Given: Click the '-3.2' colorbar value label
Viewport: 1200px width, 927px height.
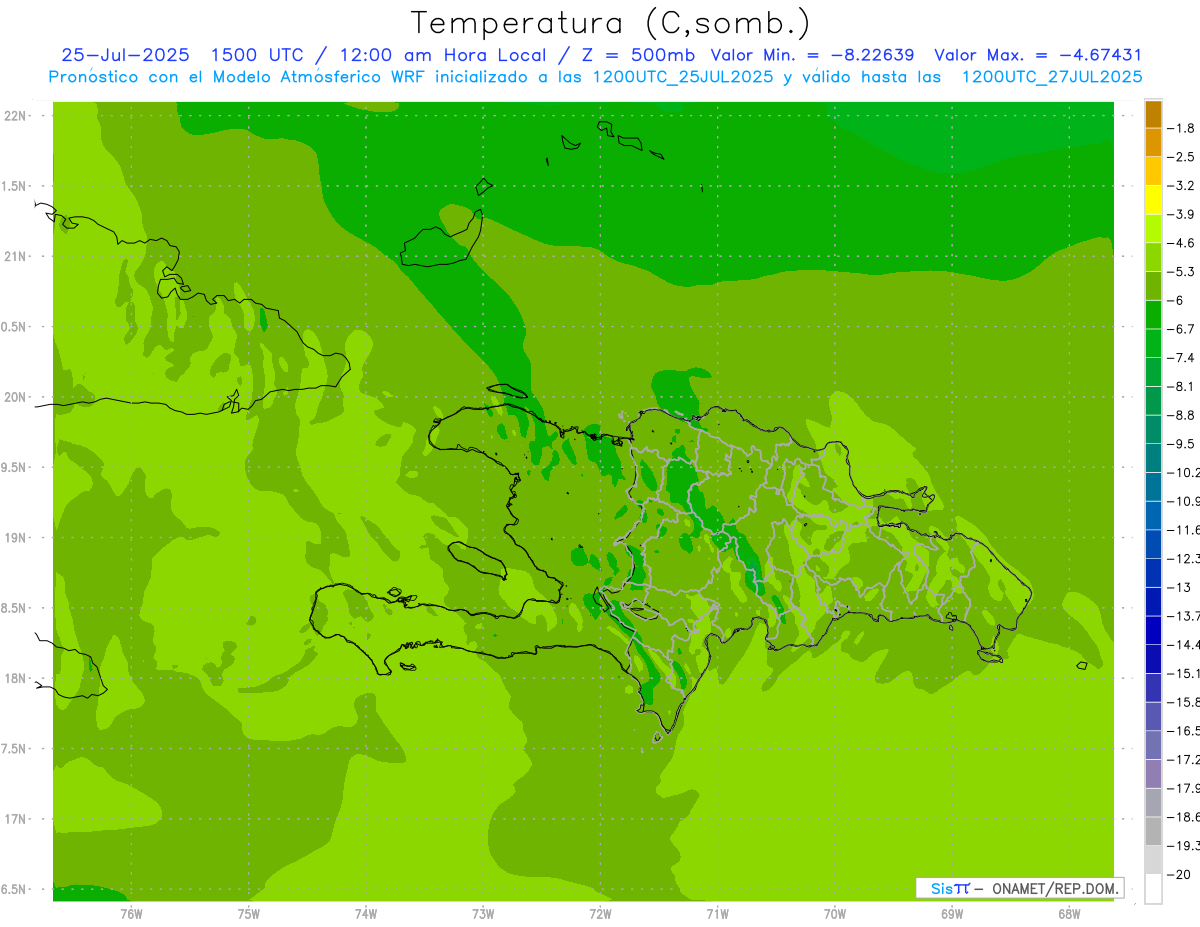Looking at the screenshot, I should click(1181, 186).
